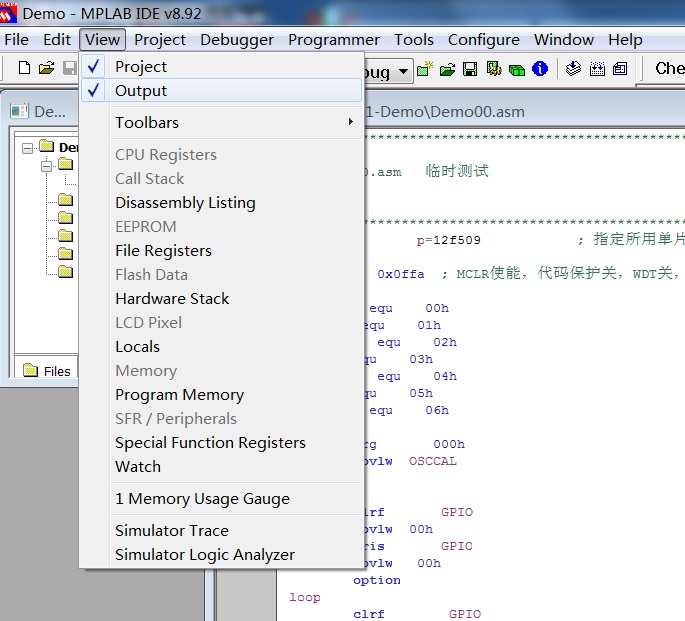Click the Che... toolbar label at right edge
The image size is (685, 621).
click(x=670, y=68)
